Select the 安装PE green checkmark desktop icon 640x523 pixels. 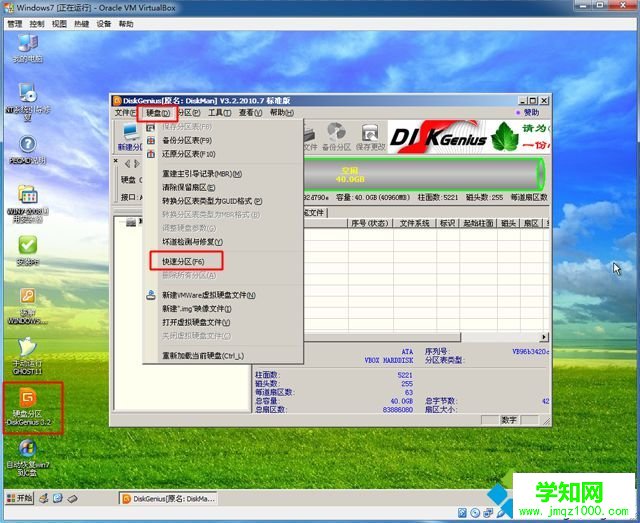pyautogui.click(x=27, y=251)
